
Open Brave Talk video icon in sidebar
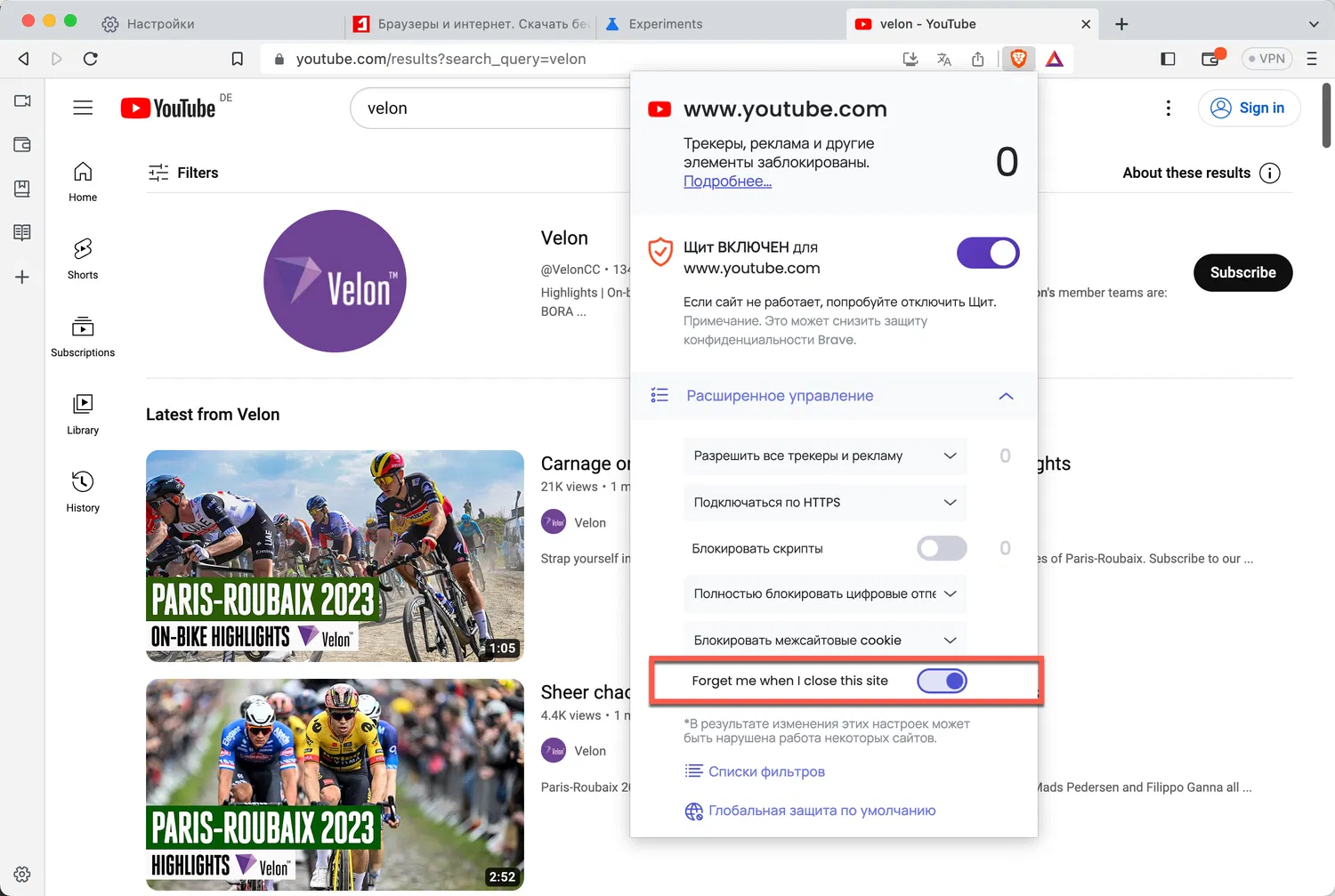[x=22, y=101]
